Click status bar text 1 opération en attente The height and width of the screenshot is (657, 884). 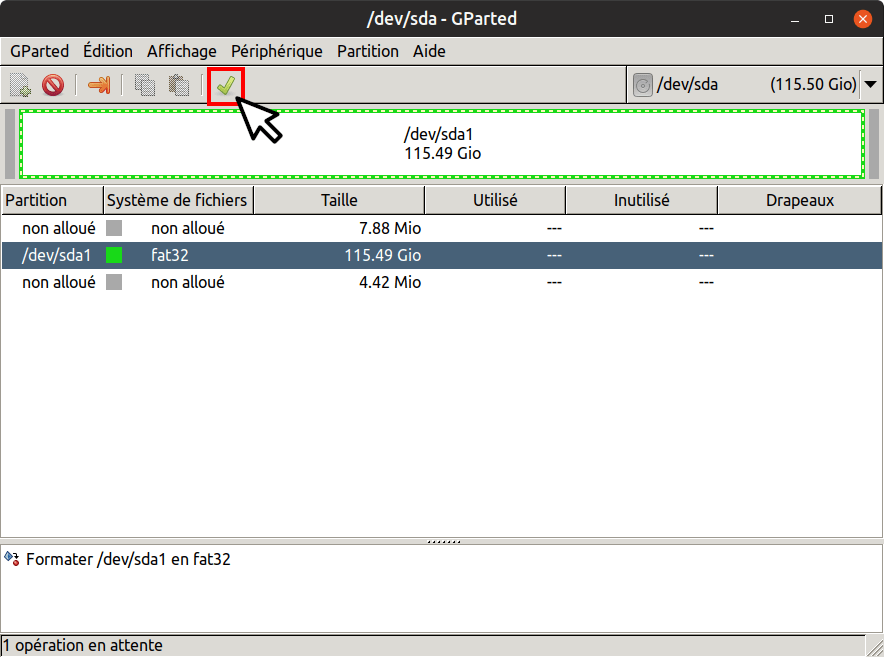(x=83, y=645)
